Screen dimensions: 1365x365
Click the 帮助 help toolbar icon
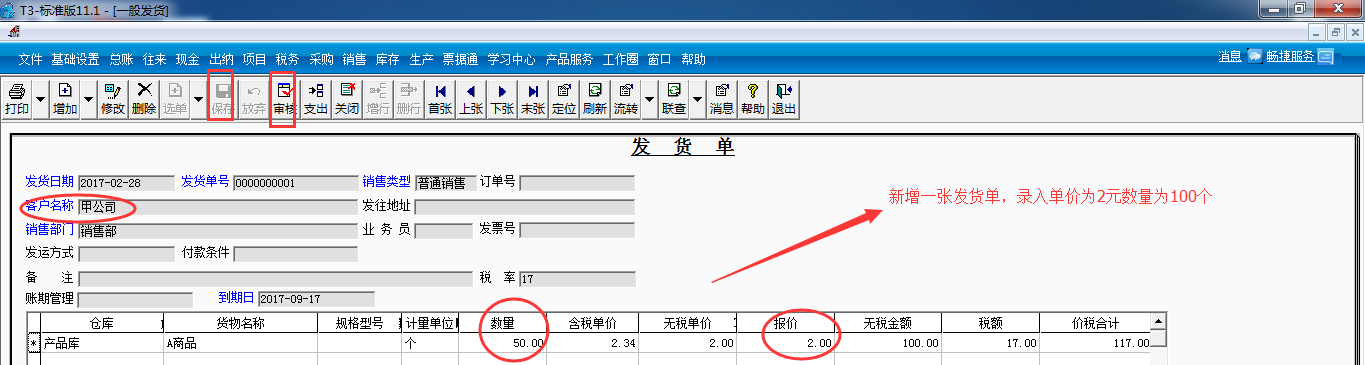point(752,98)
